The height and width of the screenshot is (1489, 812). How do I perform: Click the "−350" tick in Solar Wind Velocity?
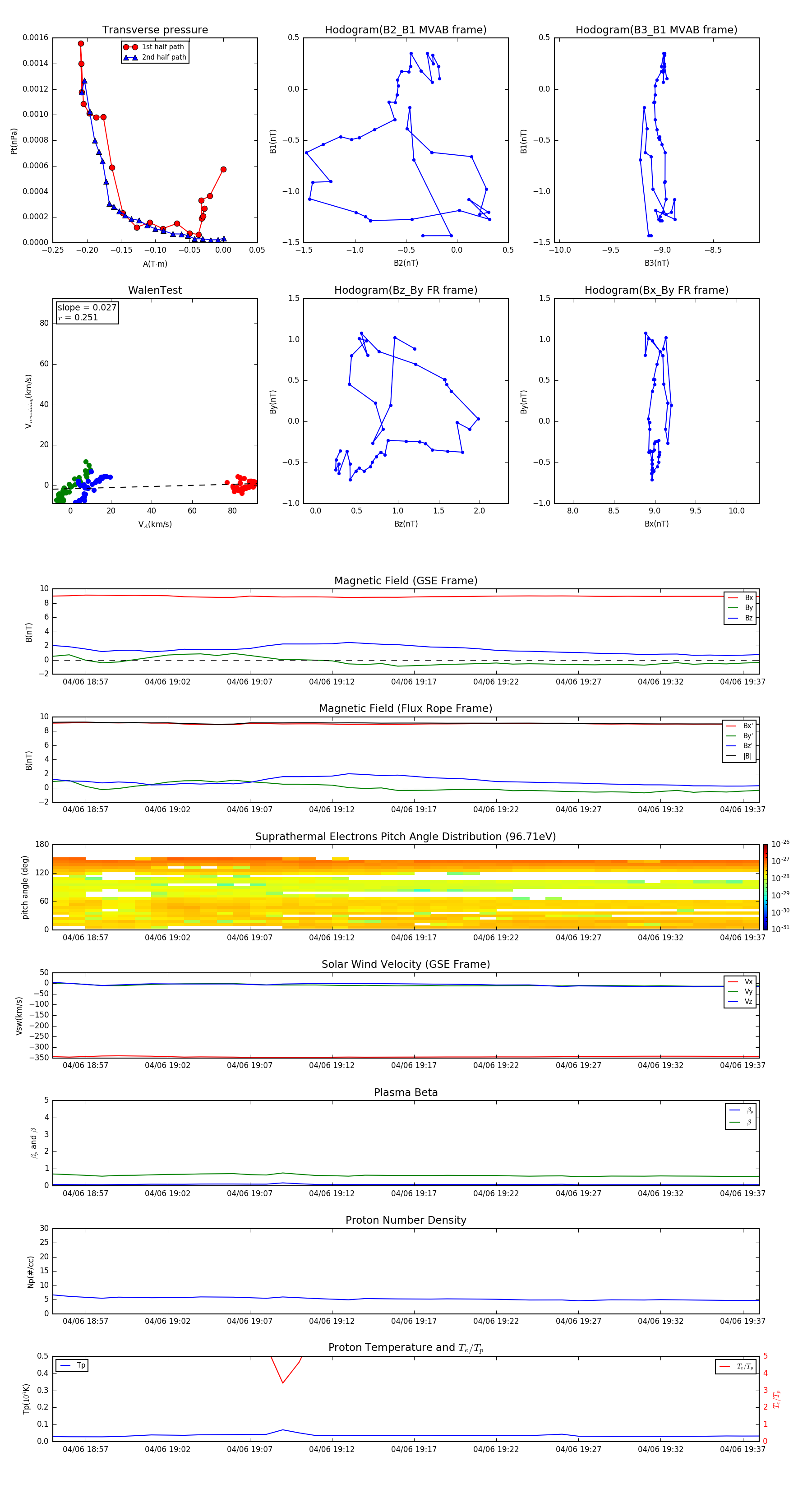click(x=39, y=1058)
